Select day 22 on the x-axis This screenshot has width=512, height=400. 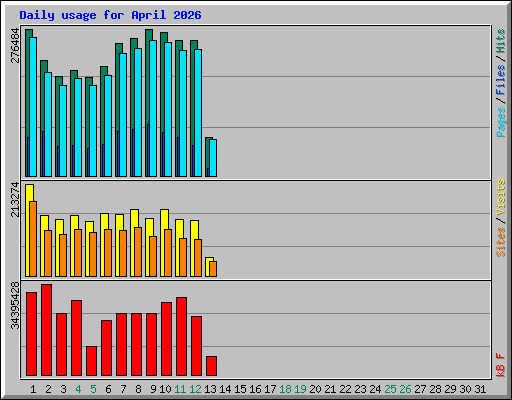pos(345,389)
